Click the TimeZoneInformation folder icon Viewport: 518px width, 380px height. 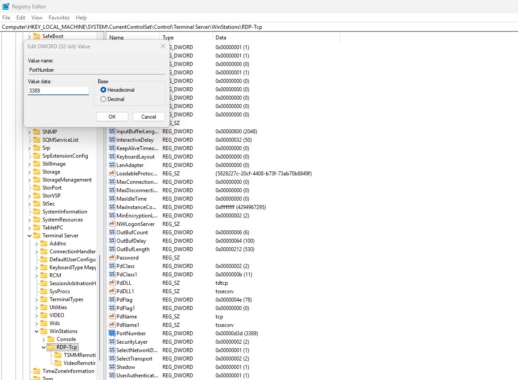[x=37, y=371]
